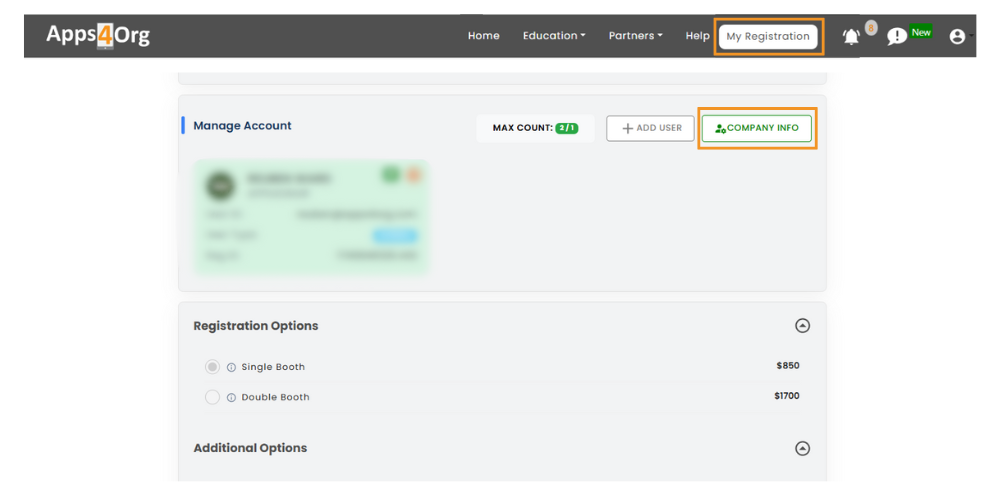Open the My Registration tab

pyautogui.click(x=768, y=37)
